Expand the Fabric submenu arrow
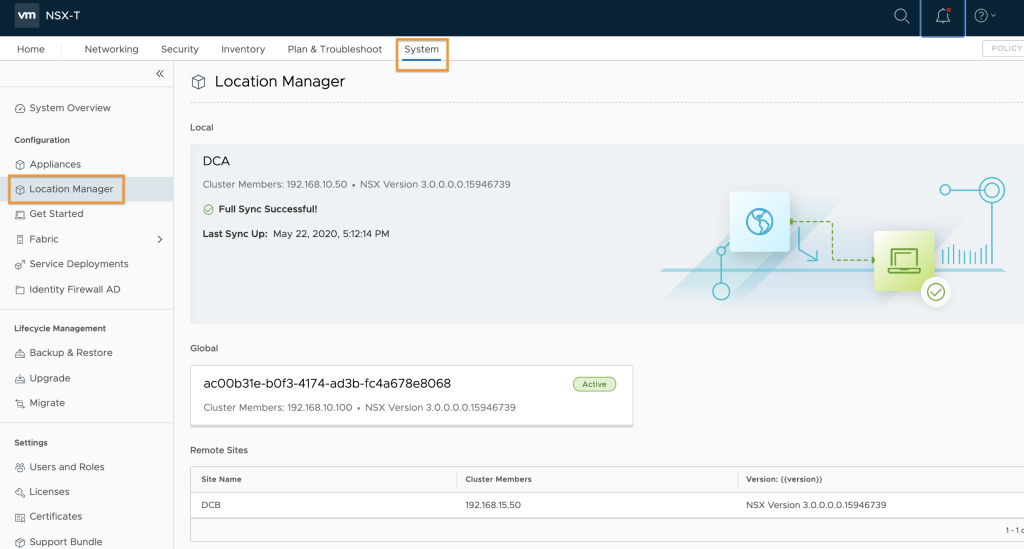Viewport: 1024px width, 549px height. 160,240
